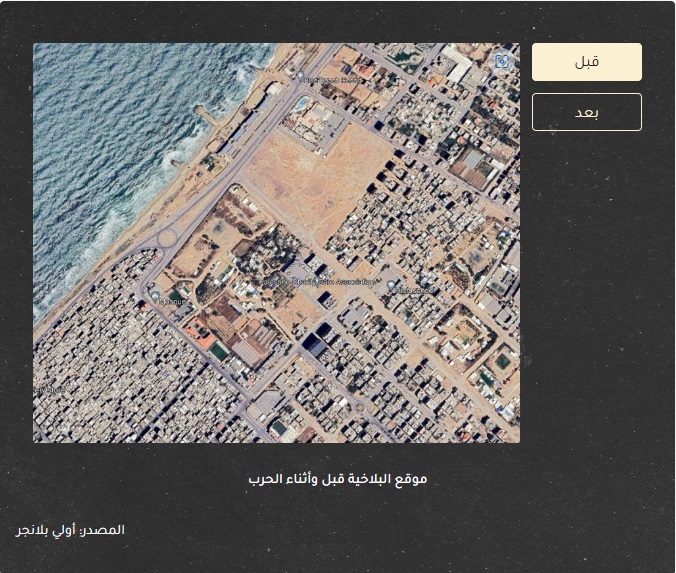Click the small pier extending into the sea
676x573 pixels.
pos(204,115)
